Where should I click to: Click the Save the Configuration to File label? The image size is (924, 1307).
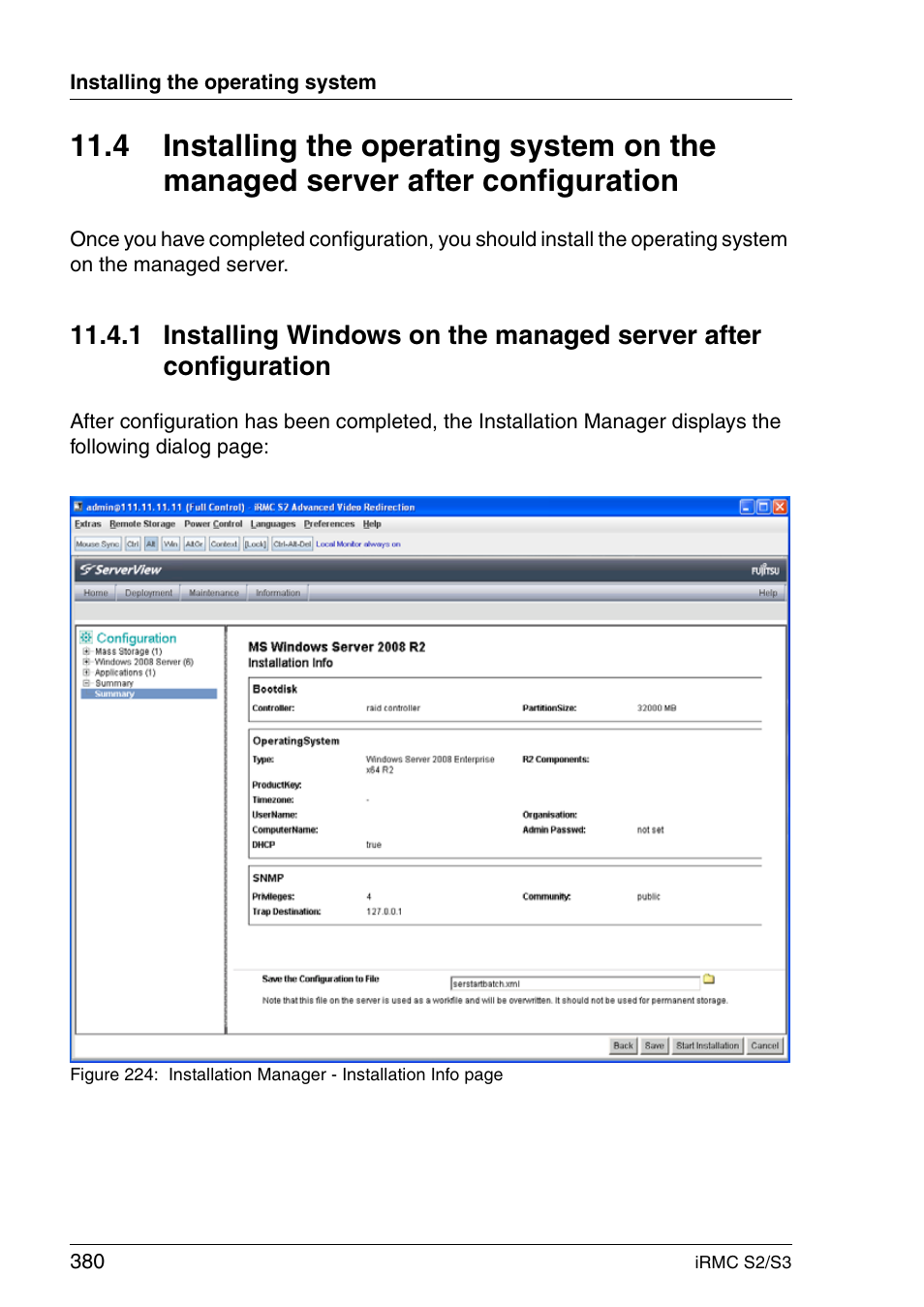point(321,980)
